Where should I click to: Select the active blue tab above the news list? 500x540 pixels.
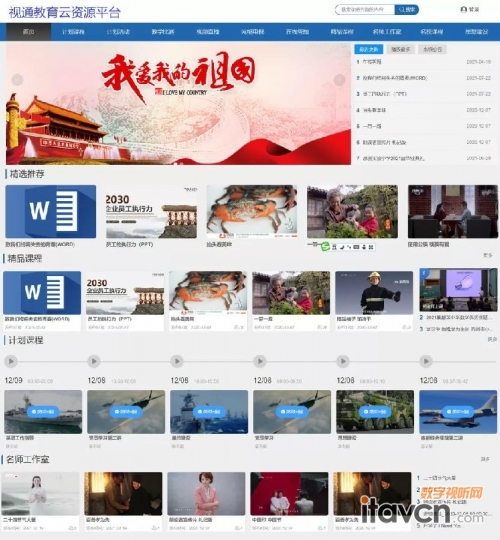(368, 49)
